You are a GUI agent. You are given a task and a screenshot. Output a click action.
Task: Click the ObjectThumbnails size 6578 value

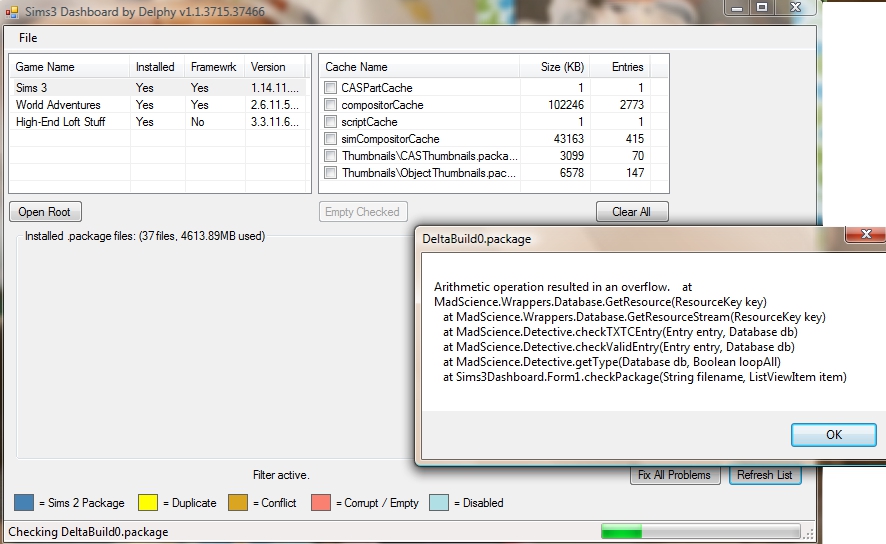coord(572,172)
